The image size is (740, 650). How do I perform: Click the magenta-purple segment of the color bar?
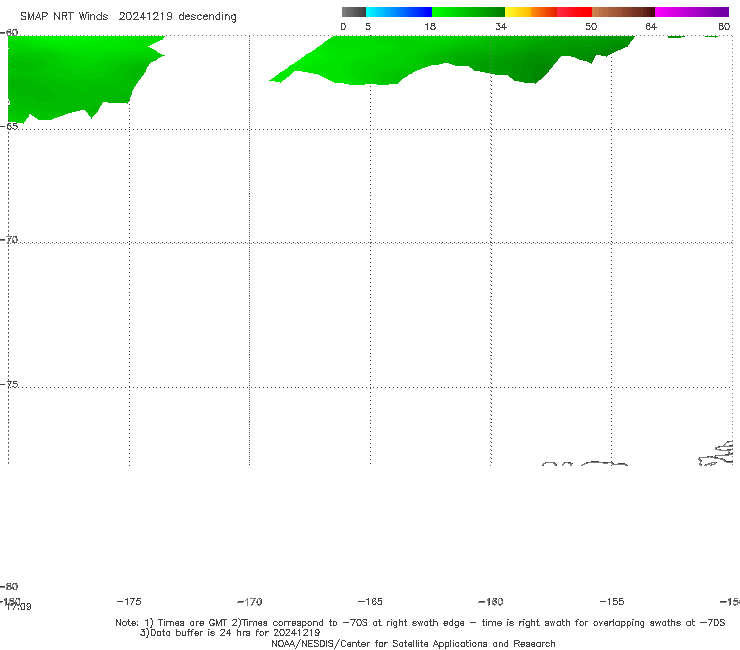(x=692, y=12)
